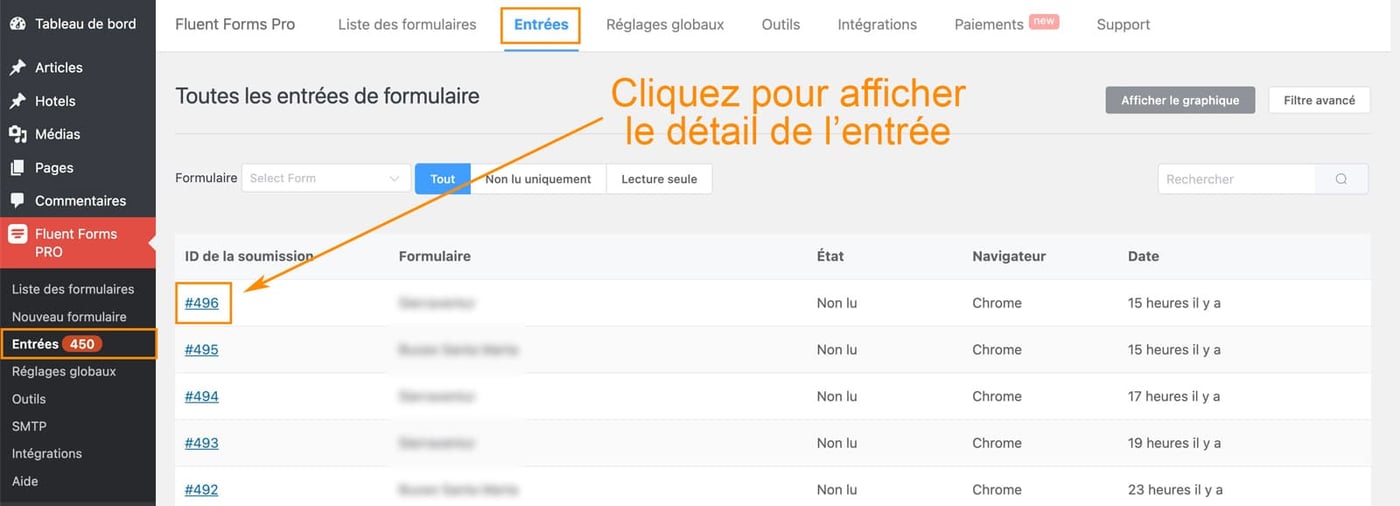
Task: Click 19 heures il y a date
Action: tap(1174, 443)
